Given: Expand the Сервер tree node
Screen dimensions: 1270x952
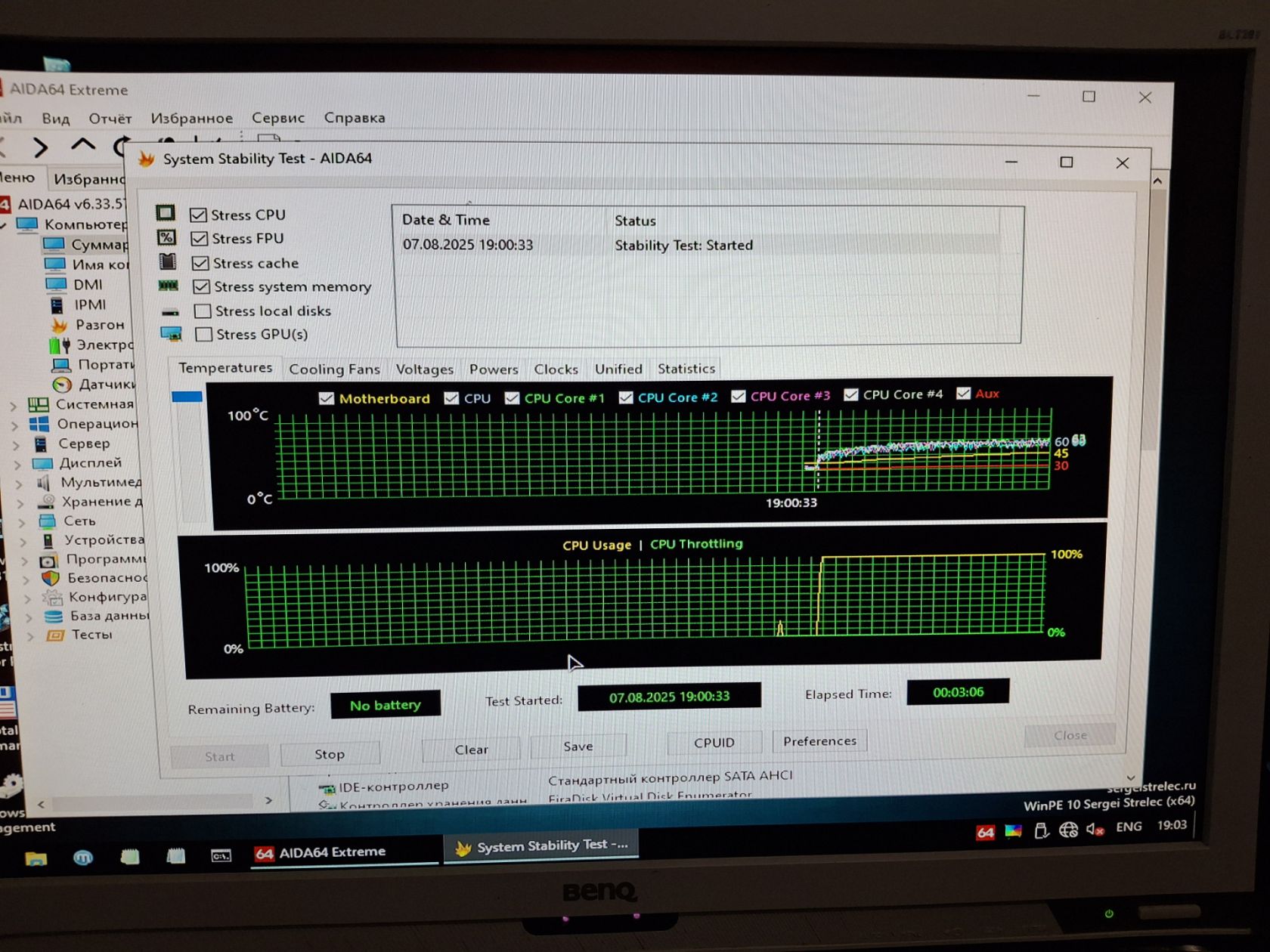Looking at the screenshot, I should tap(16, 445).
